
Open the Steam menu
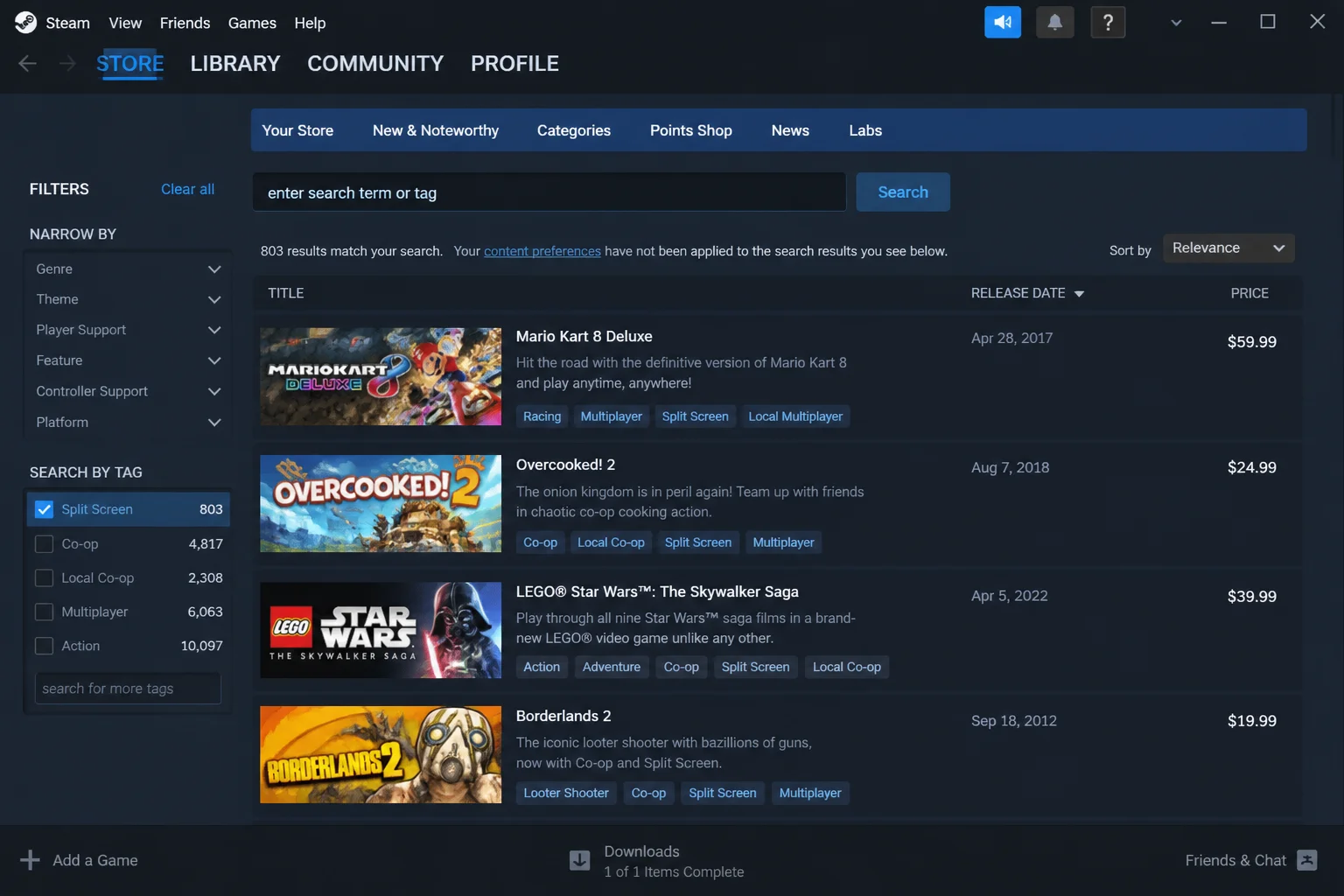tap(67, 23)
